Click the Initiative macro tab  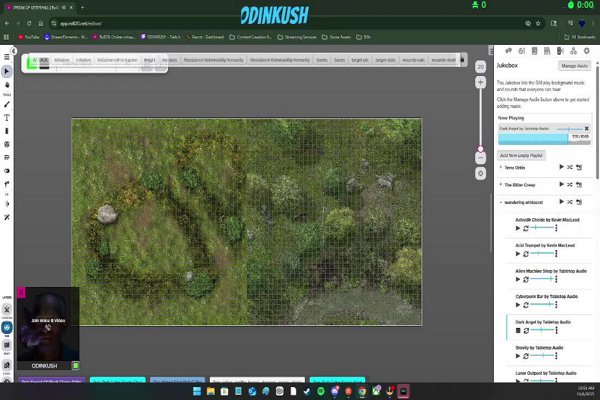[x=62, y=60]
